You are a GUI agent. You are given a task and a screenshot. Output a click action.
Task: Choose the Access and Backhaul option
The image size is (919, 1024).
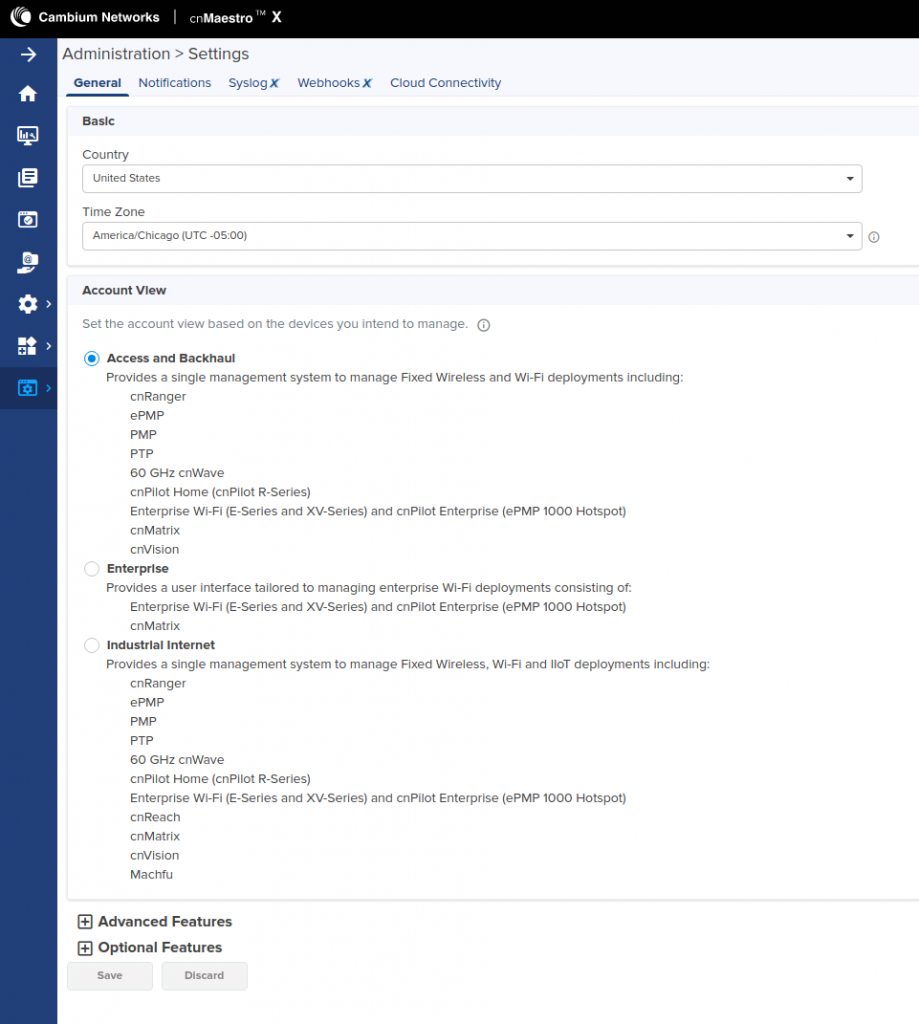[91, 358]
